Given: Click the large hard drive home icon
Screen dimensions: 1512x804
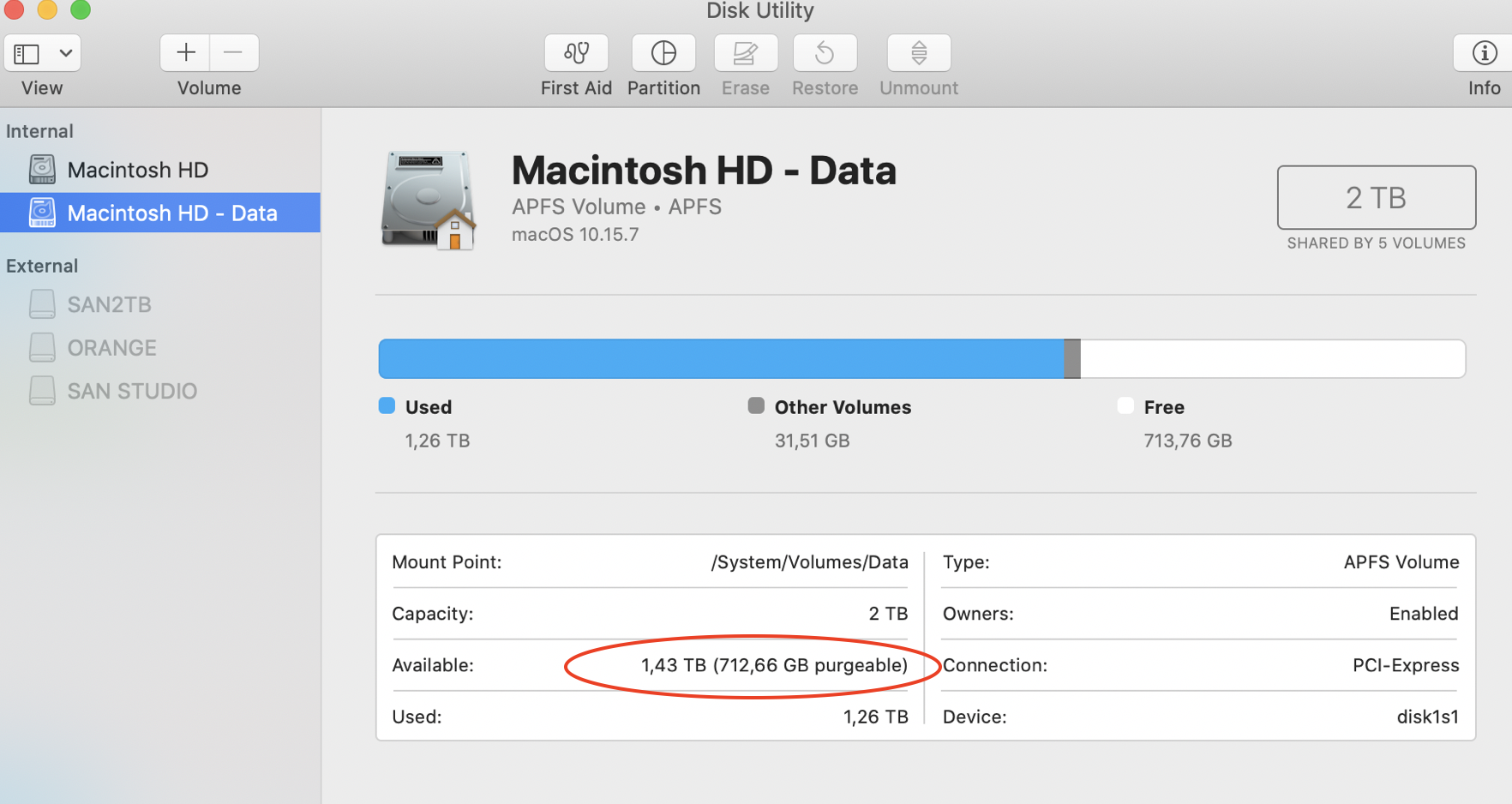Looking at the screenshot, I should pyautogui.click(x=428, y=201).
